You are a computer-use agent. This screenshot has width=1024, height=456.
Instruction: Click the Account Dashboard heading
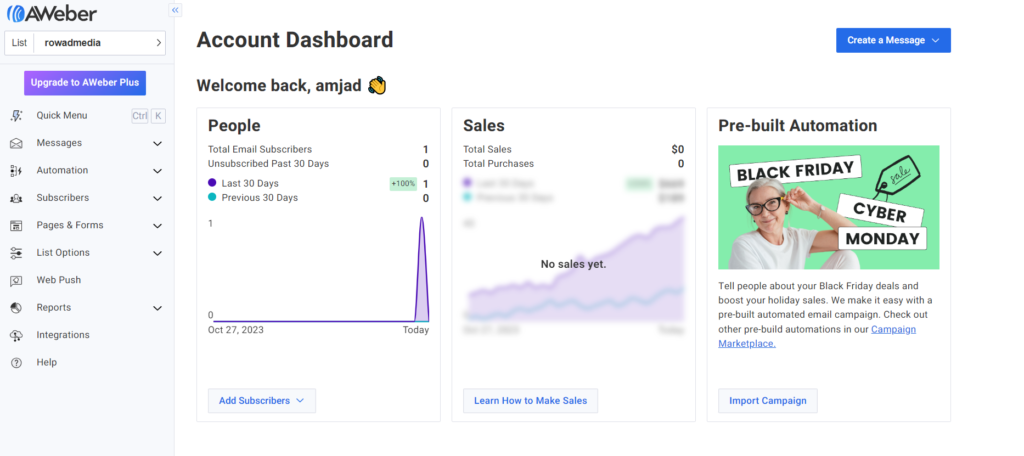(295, 40)
